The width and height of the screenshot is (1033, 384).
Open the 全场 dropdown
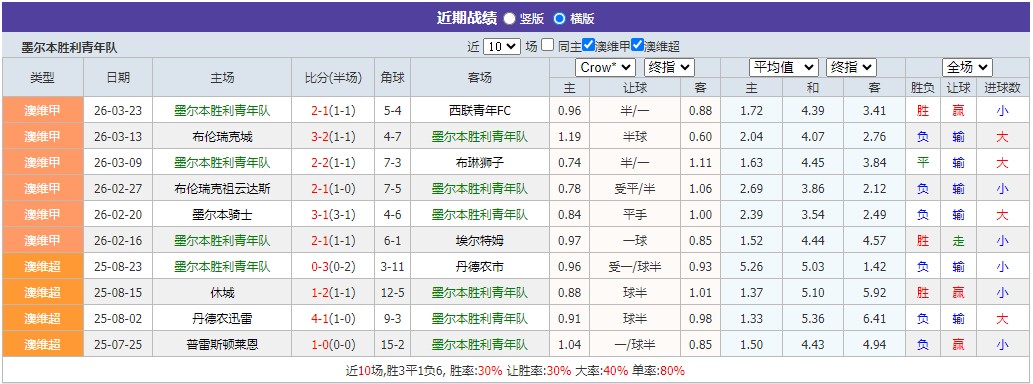(x=967, y=67)
